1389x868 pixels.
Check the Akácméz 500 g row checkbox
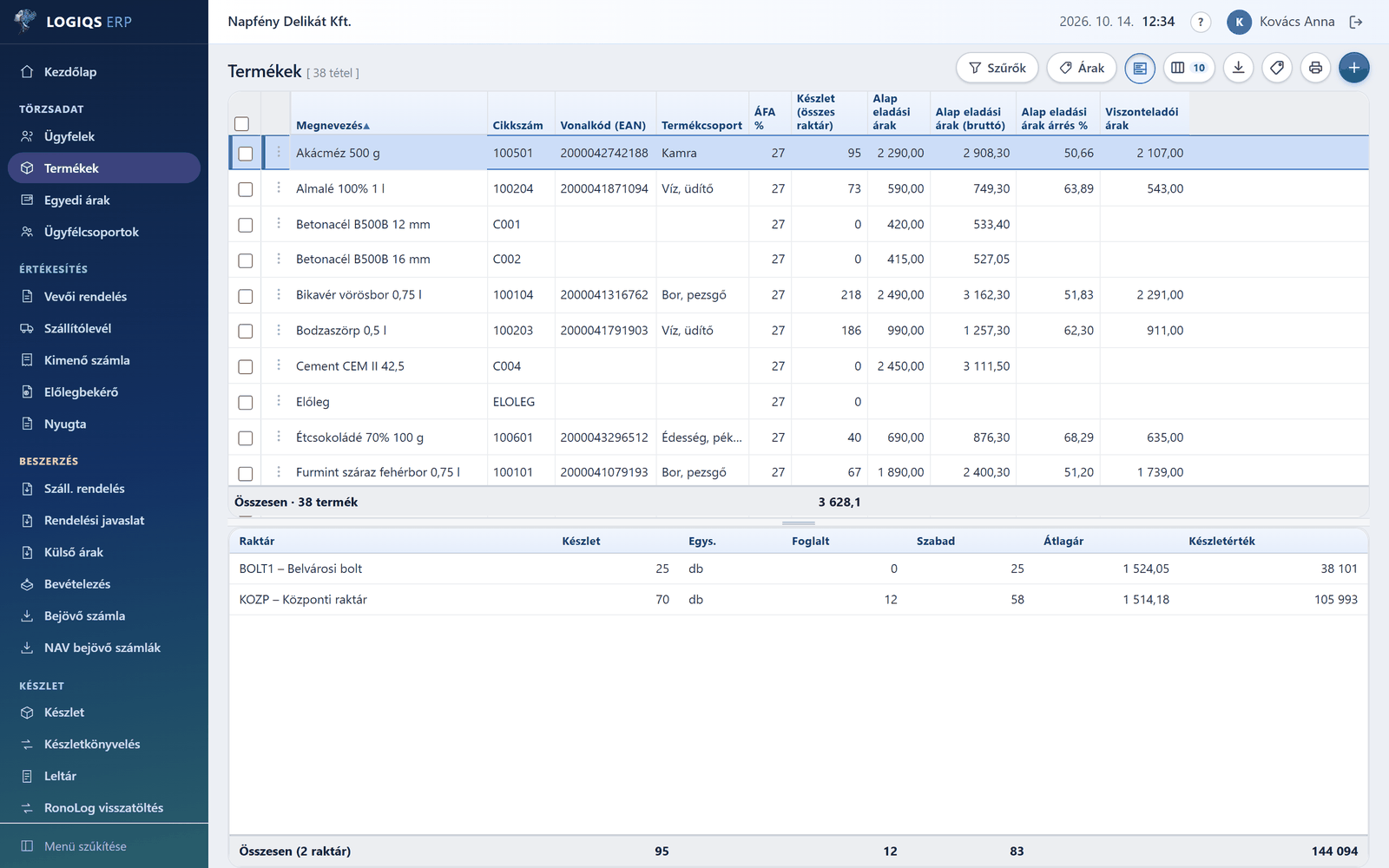246,154
